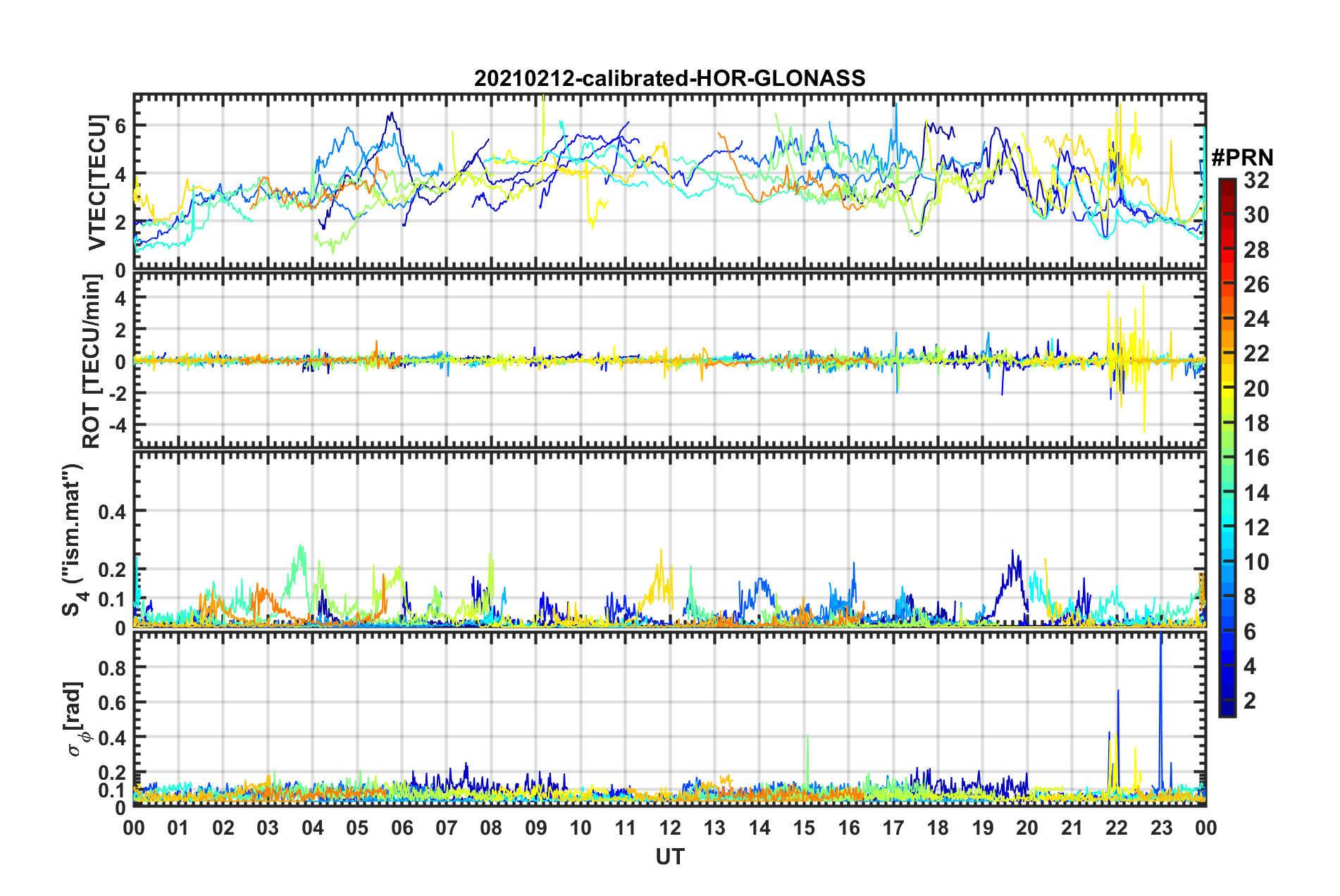This screenshot has width=1340, height=896.
Task: Click the S4 ("ism.mat") y-axis label
Action: (x=75, y=540)
